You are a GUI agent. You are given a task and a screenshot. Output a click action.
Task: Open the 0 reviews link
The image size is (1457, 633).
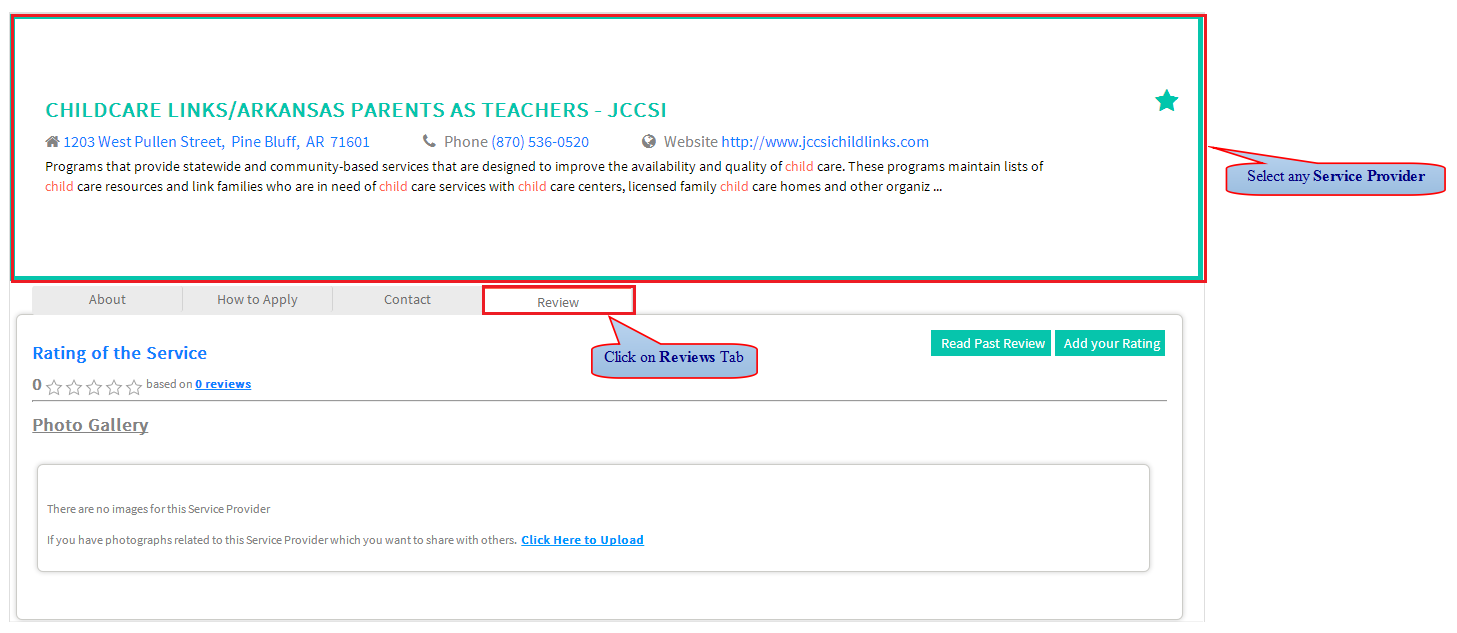223,384
